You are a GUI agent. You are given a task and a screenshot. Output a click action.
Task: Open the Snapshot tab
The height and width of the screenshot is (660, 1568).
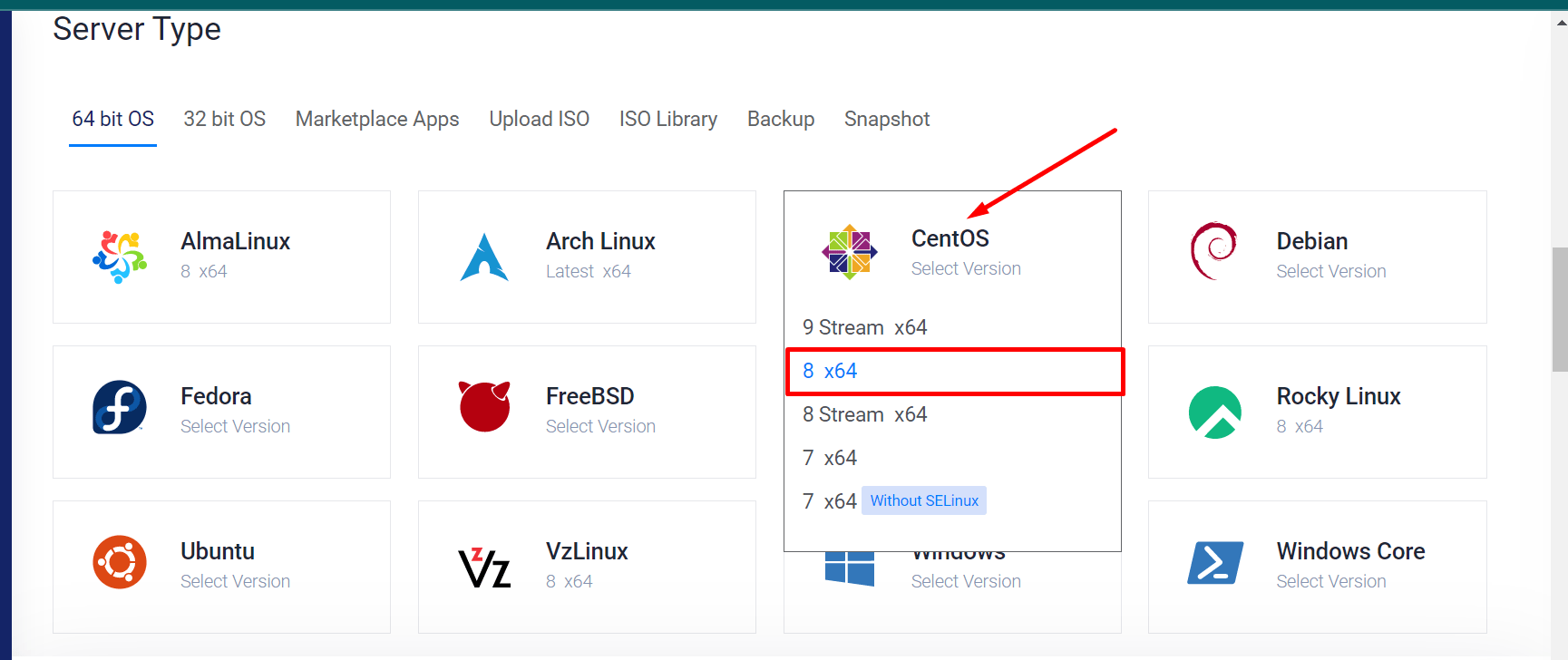pyautogui.click(x=886, y=119)
